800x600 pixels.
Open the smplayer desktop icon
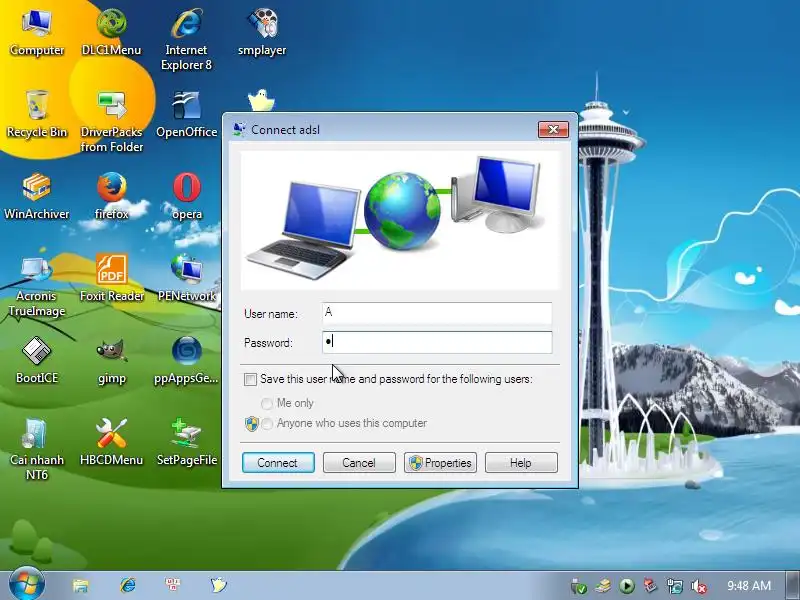point(262,33)
